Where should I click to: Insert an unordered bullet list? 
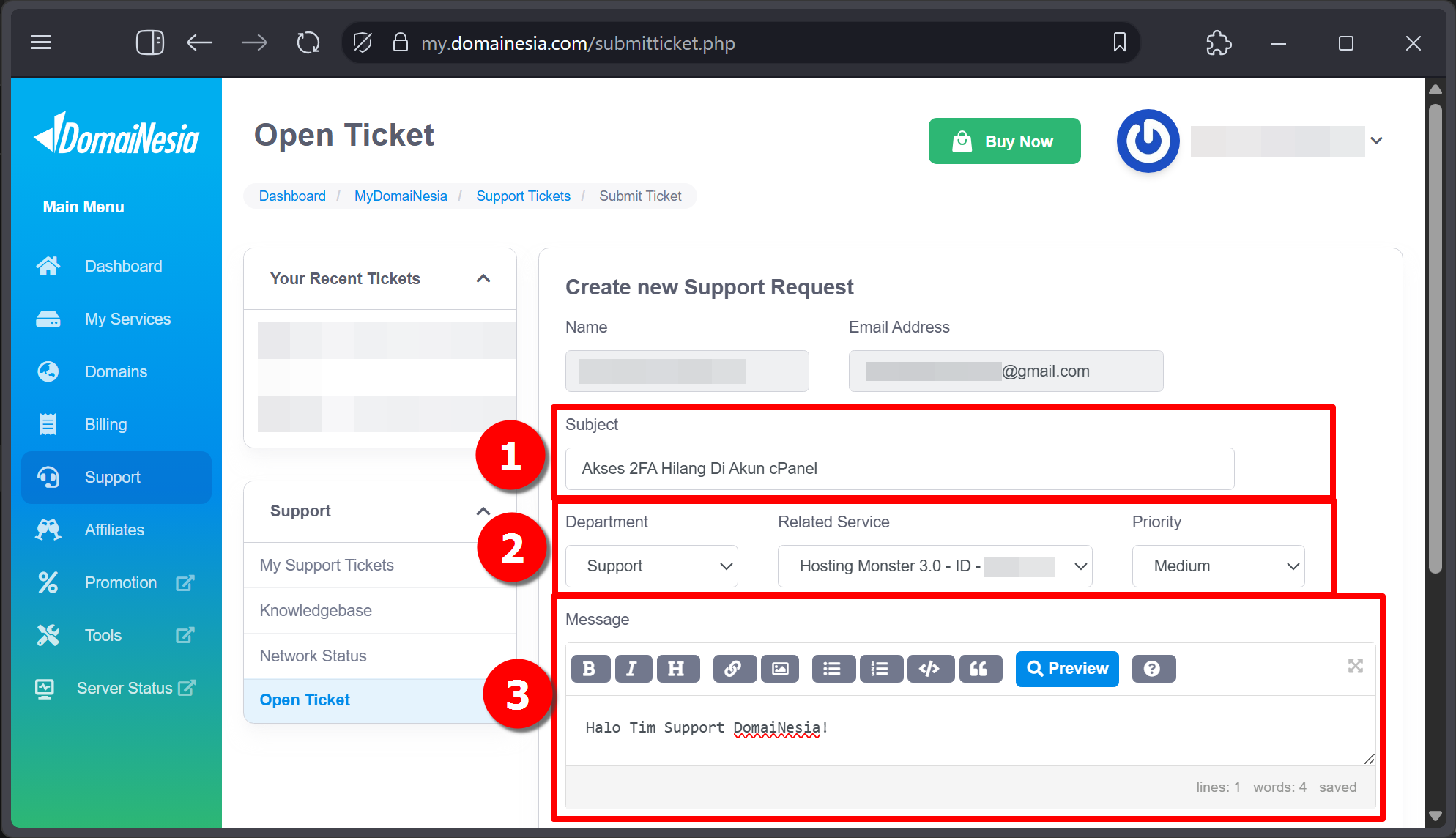point(833,669)
